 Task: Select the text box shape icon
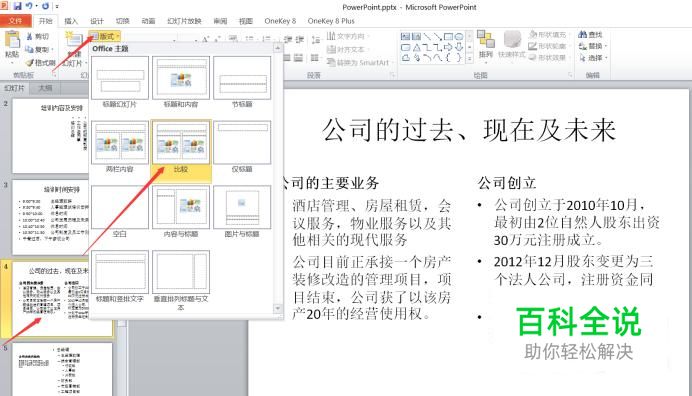pos(406,37)
